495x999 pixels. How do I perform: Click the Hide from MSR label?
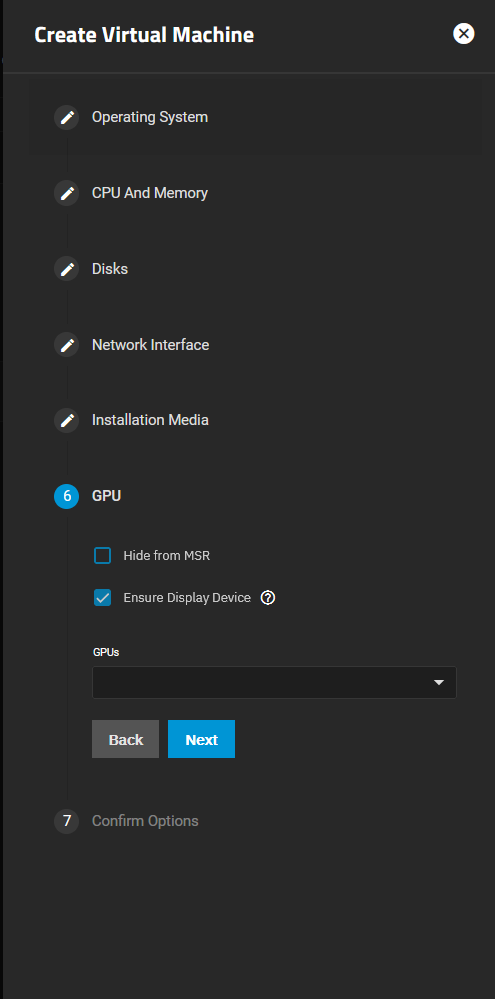pyautogui.click(x=167, y=556)
